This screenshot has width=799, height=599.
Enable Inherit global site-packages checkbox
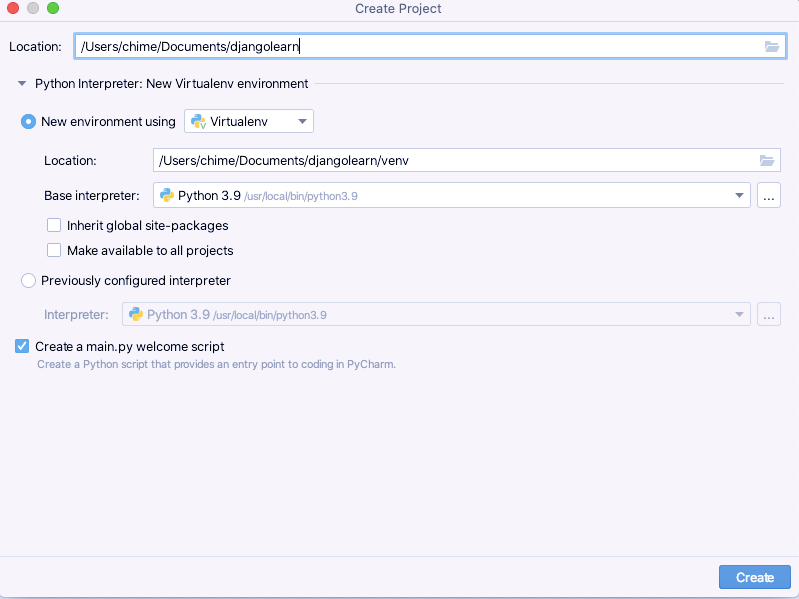(54, 225)
